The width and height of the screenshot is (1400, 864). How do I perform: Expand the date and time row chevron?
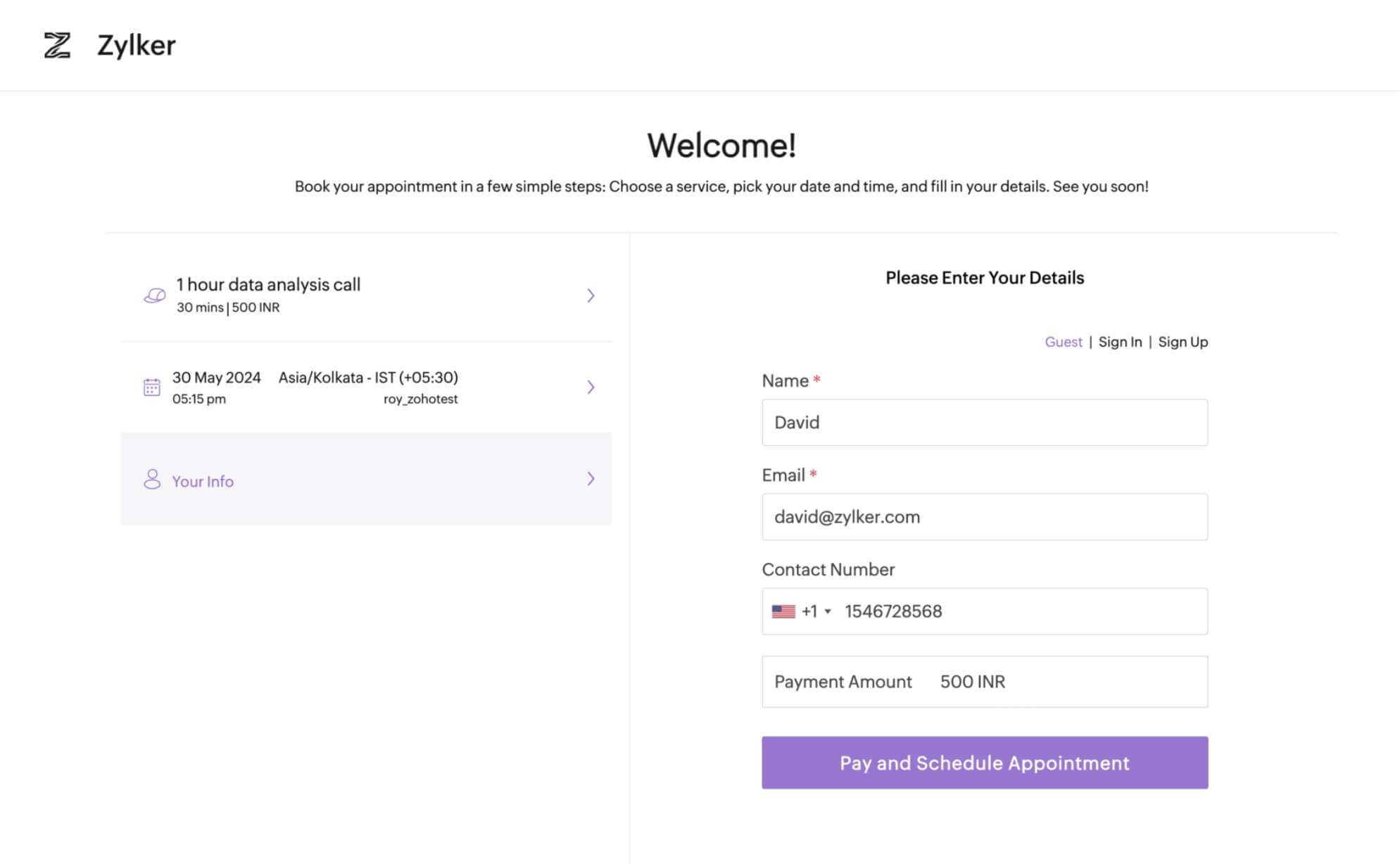591,387
